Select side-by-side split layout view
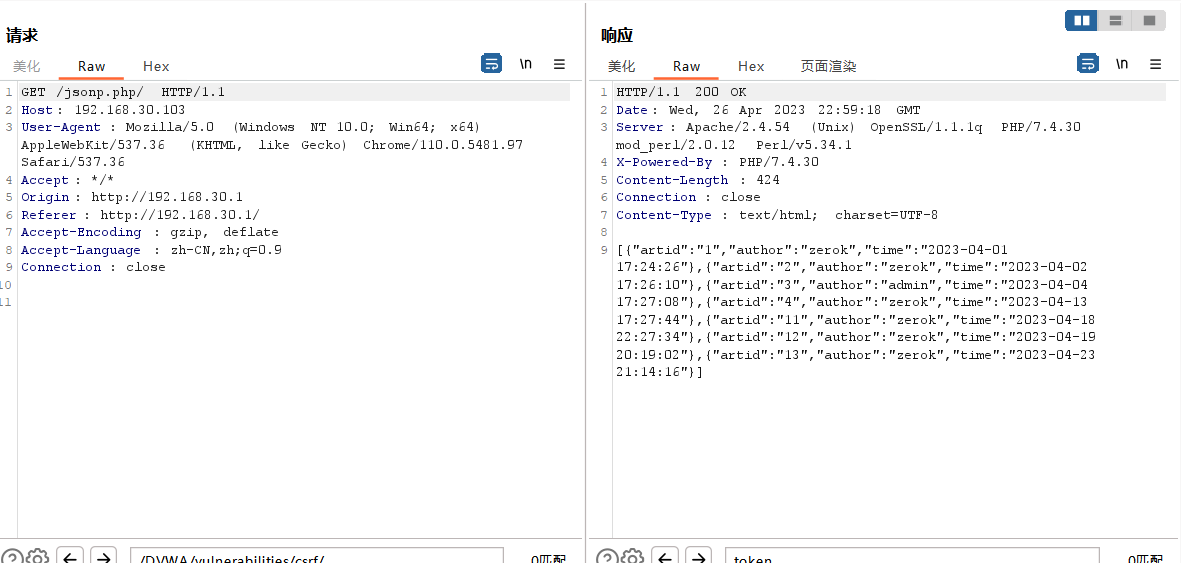The width and height of the screenshot is (1181, 563). point(1082,20)
